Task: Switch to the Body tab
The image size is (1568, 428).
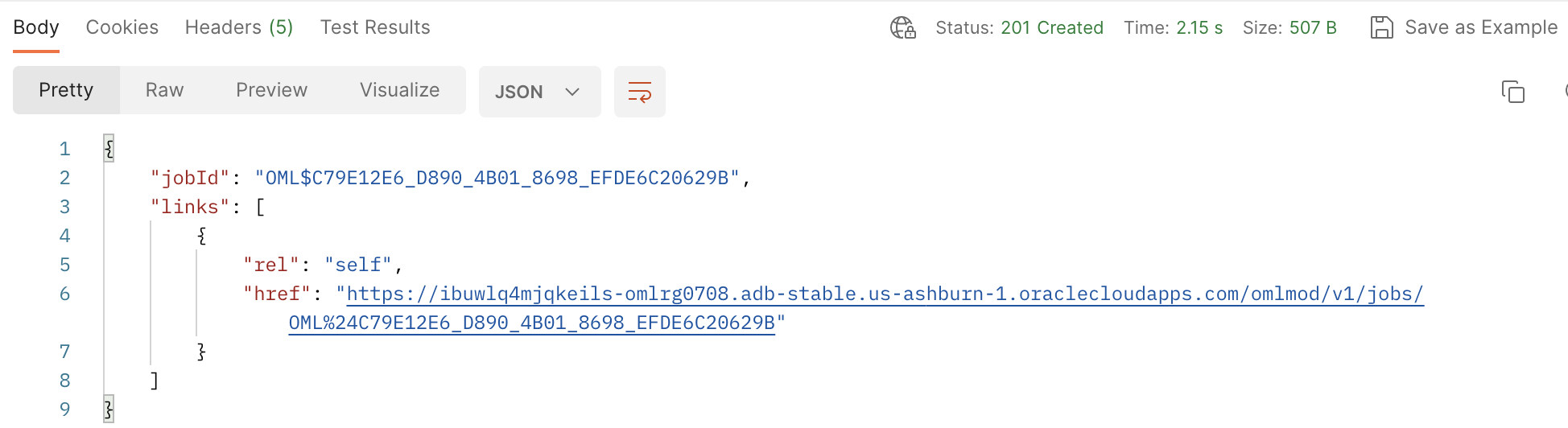Action: point(36,27)
